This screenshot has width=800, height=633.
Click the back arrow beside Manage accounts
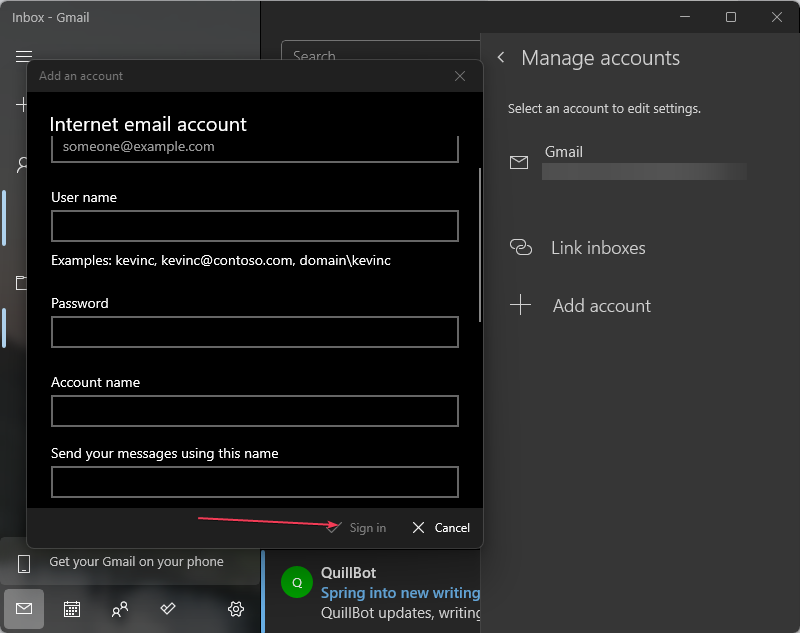[x=501, y=59]
